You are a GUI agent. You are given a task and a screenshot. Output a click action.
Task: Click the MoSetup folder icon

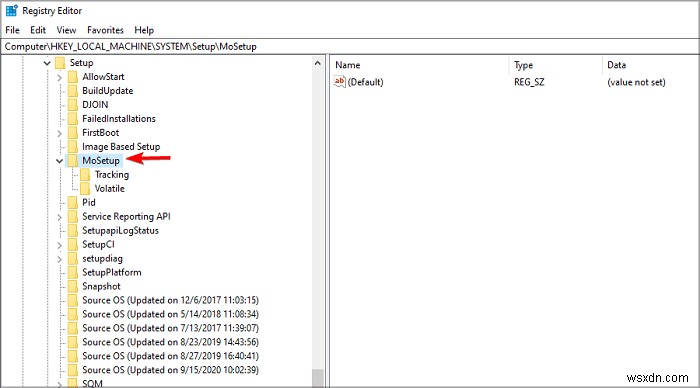[x=73, y=161]
